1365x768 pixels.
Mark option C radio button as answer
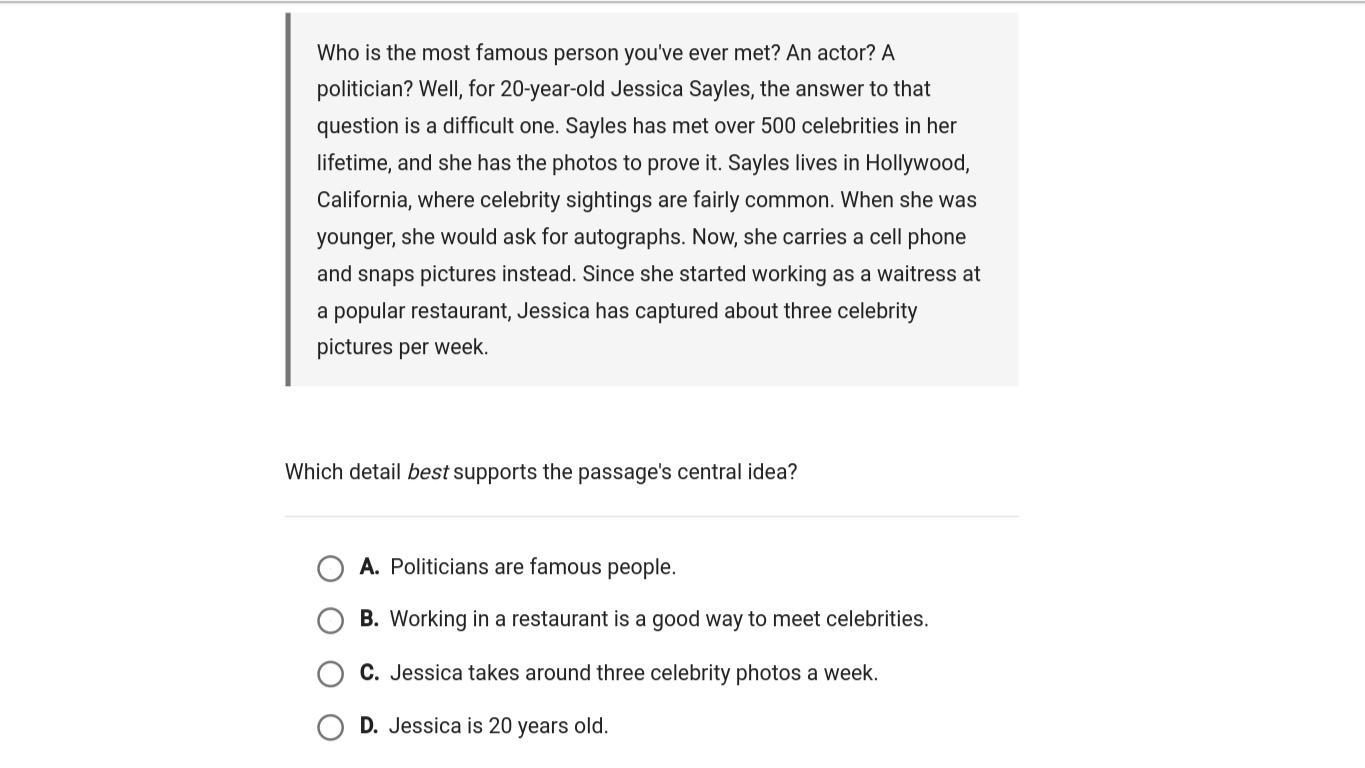tap(330, 674)
